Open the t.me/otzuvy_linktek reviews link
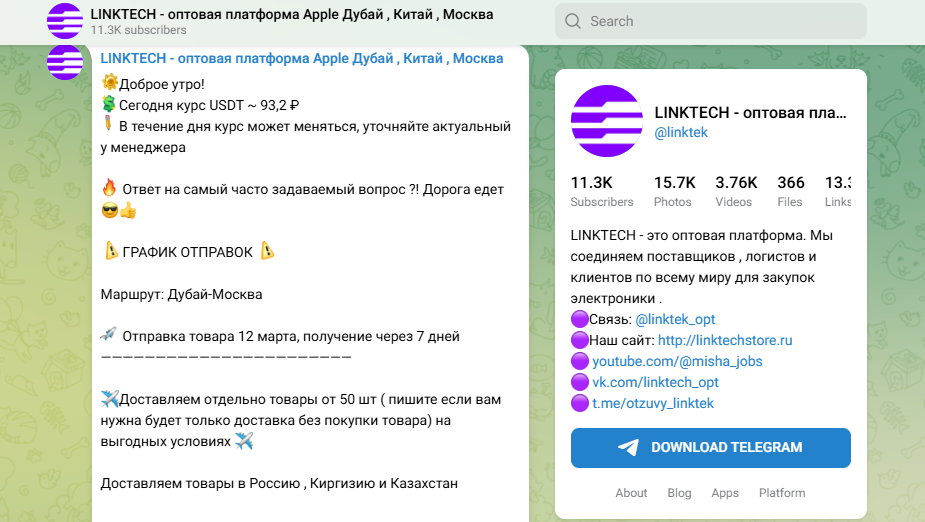 click(x=653, y=403)
